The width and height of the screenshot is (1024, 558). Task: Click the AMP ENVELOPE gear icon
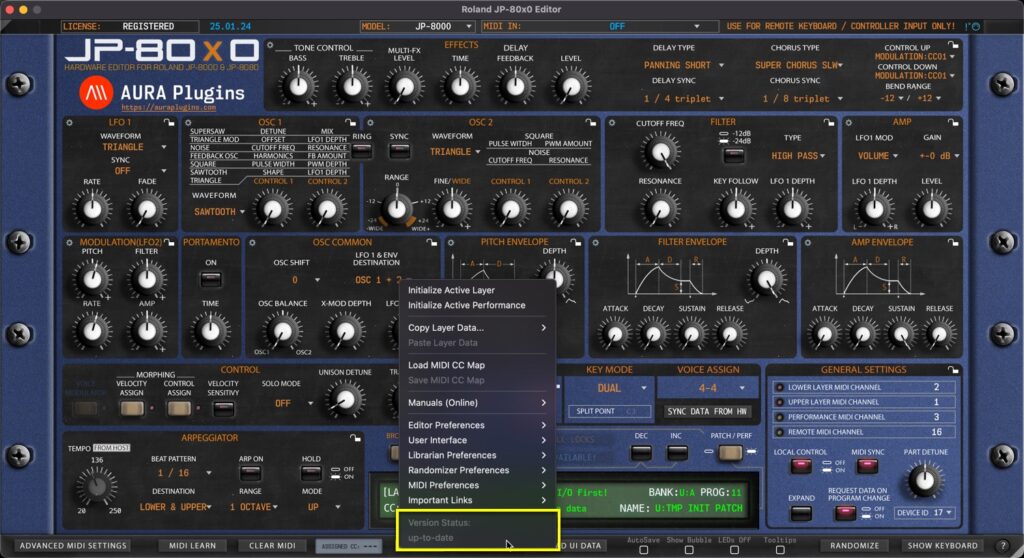tap(808, 242)
